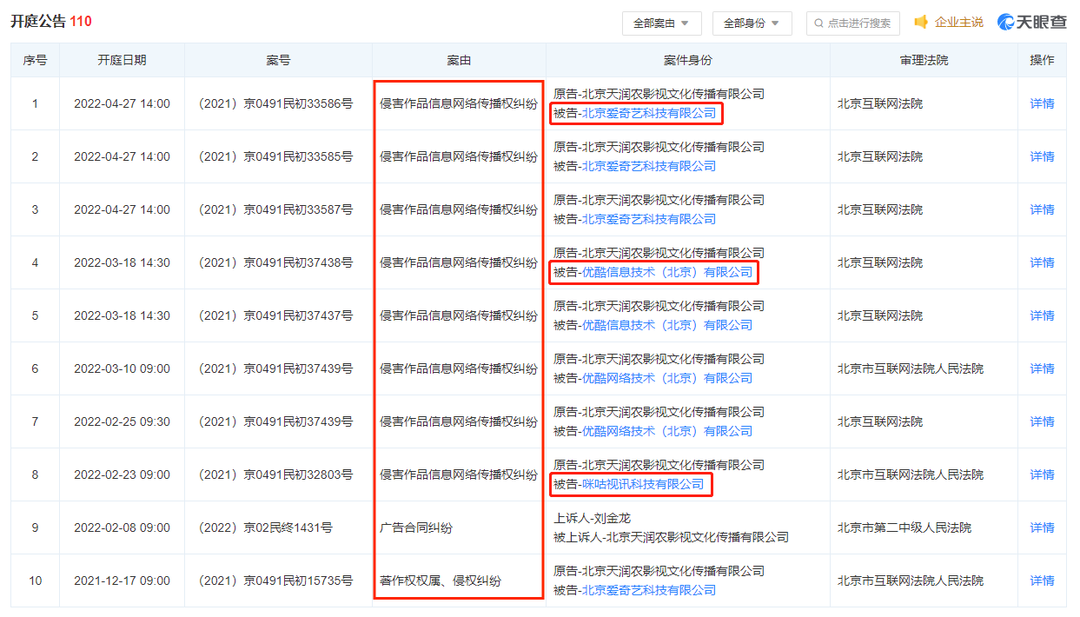This screenshot has width=1080, height=617.
Task: Open defendant 北京爱奇艺科技有限公司 link in row 2
Action: click(649, 166)
